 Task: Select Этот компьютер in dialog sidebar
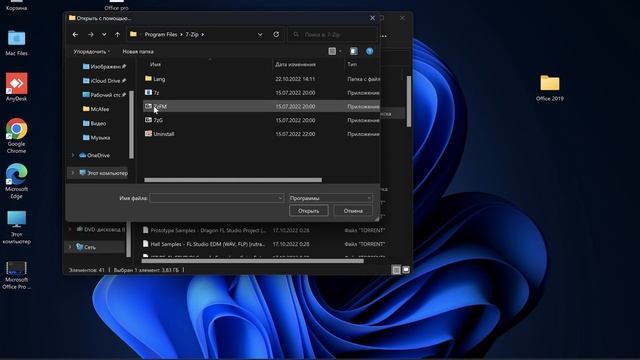103,173
